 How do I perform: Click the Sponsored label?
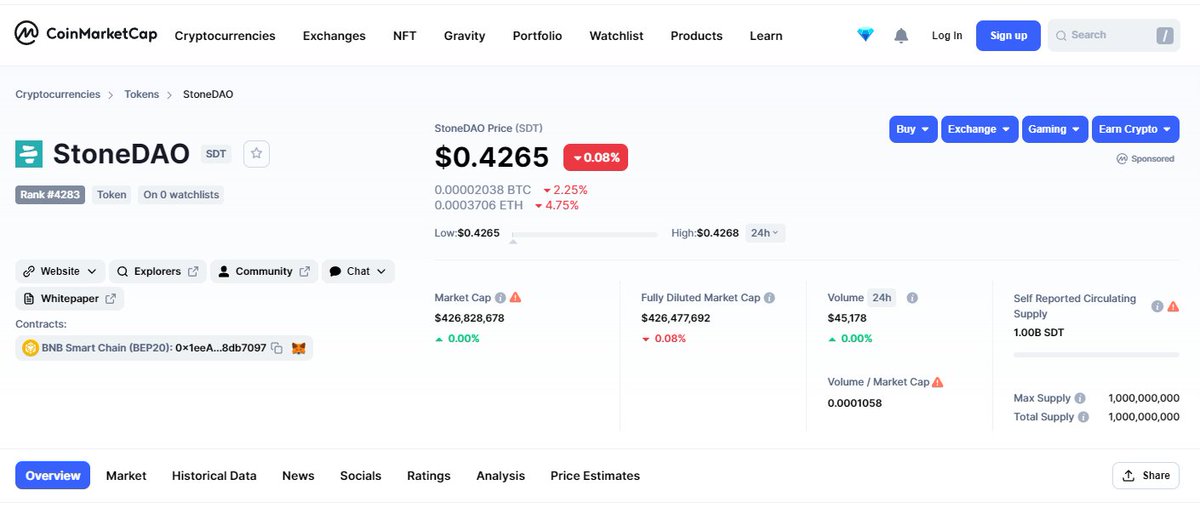pos(1146,159)
